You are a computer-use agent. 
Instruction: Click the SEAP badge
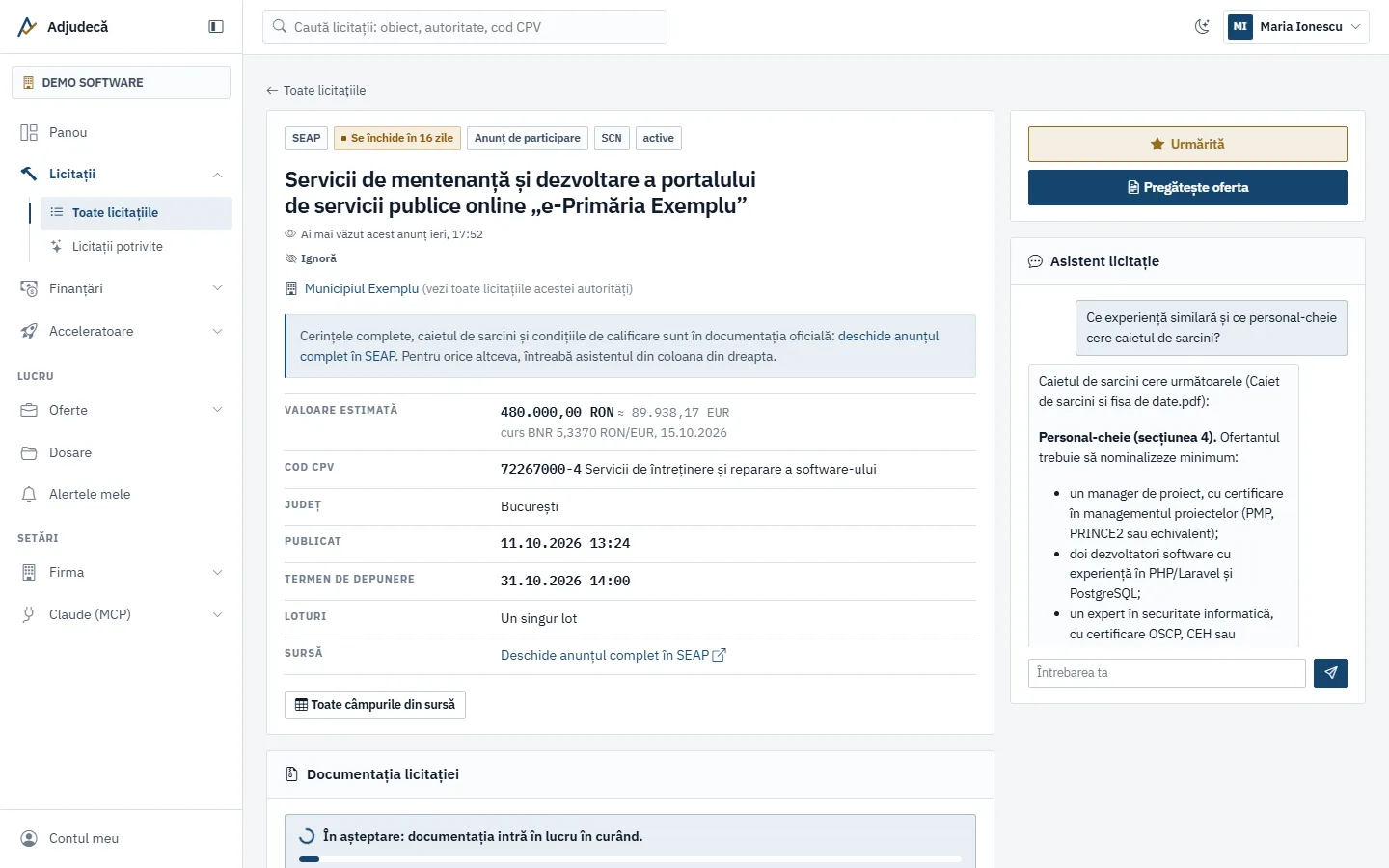click(306, 138)
